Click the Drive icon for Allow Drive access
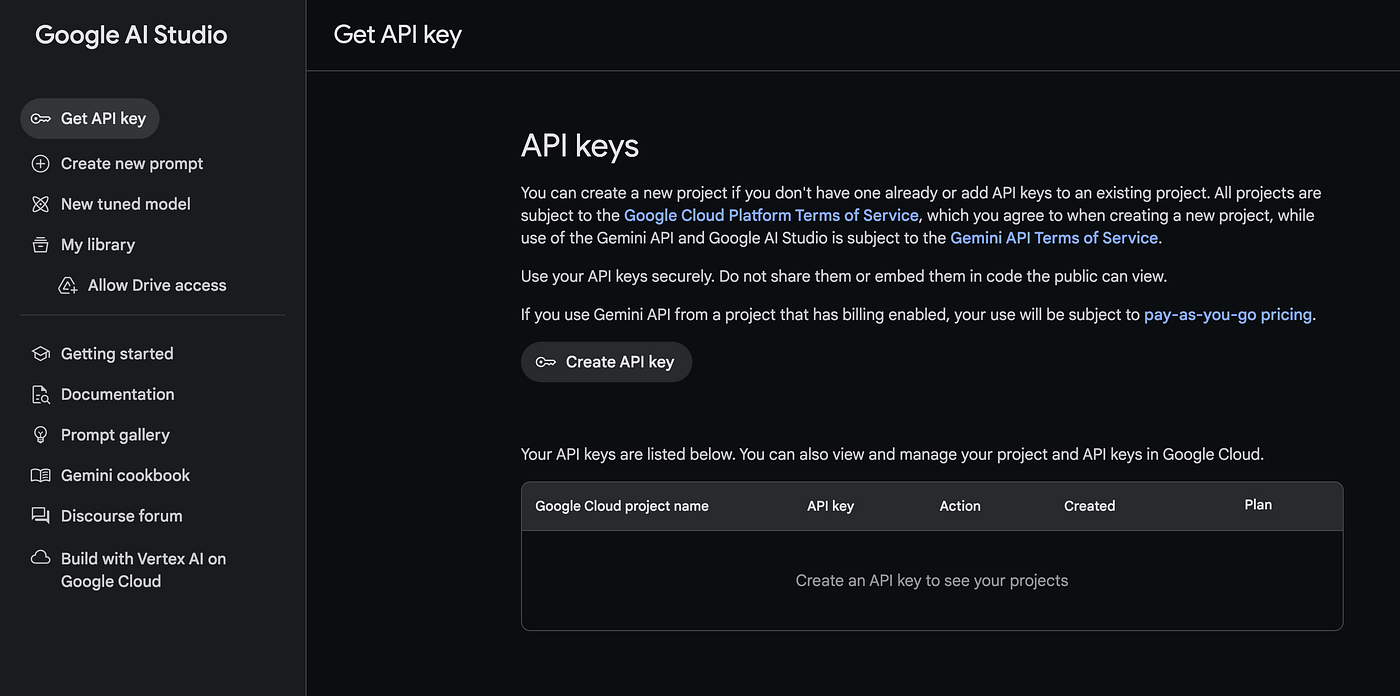 [68, 285]
